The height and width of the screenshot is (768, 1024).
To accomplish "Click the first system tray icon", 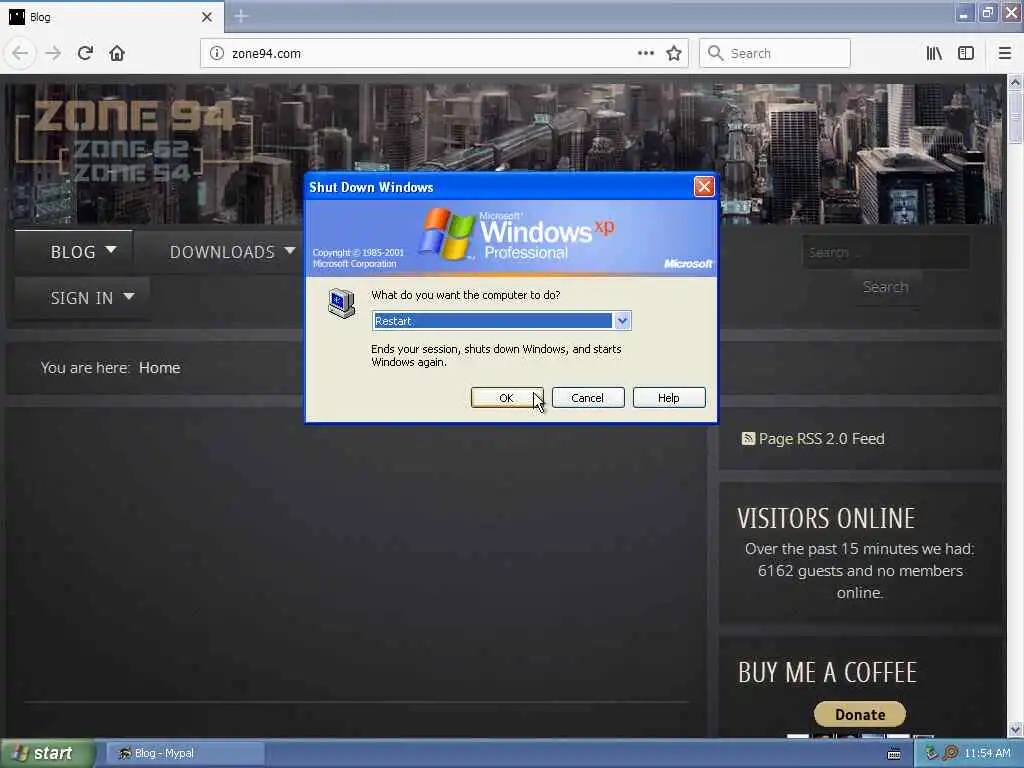I will [931, 753].
